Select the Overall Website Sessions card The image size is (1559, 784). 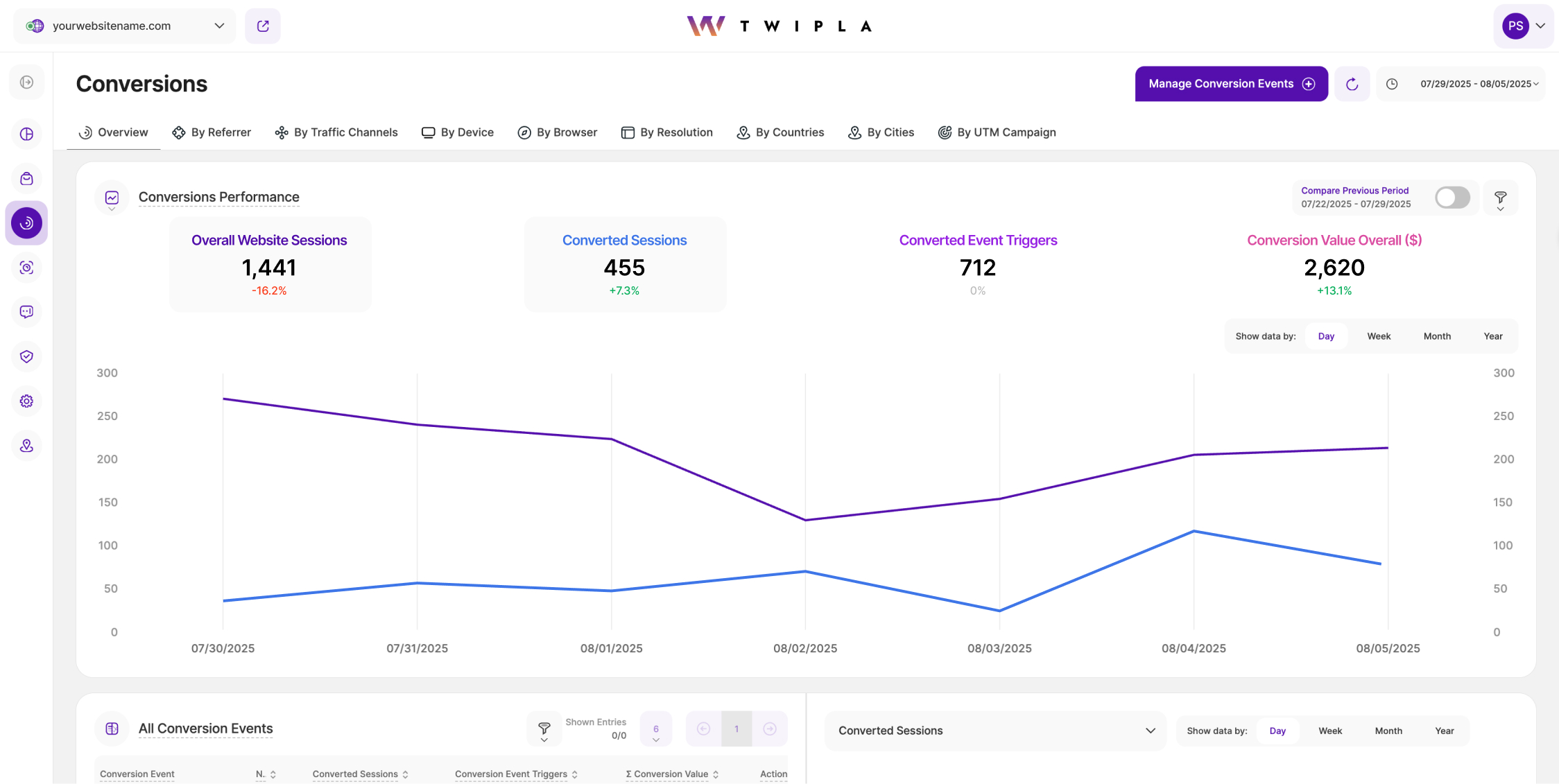click(x=270, y=264)
